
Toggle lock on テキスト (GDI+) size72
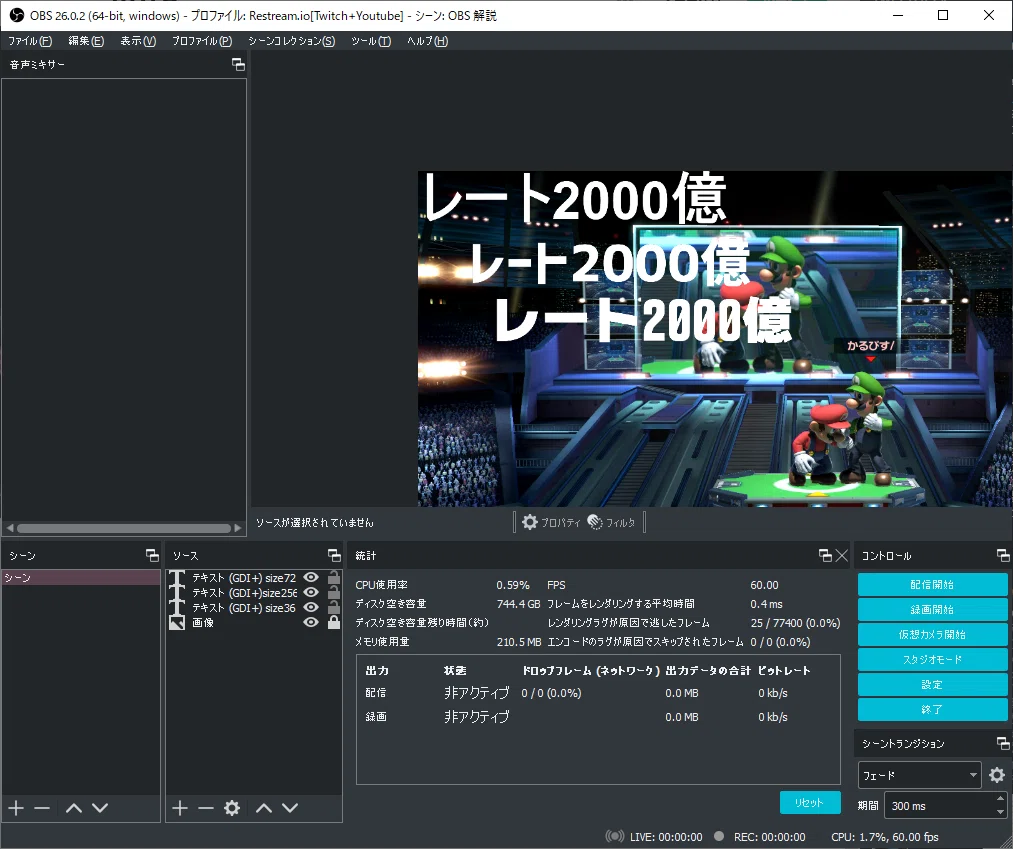click(333, 577)
